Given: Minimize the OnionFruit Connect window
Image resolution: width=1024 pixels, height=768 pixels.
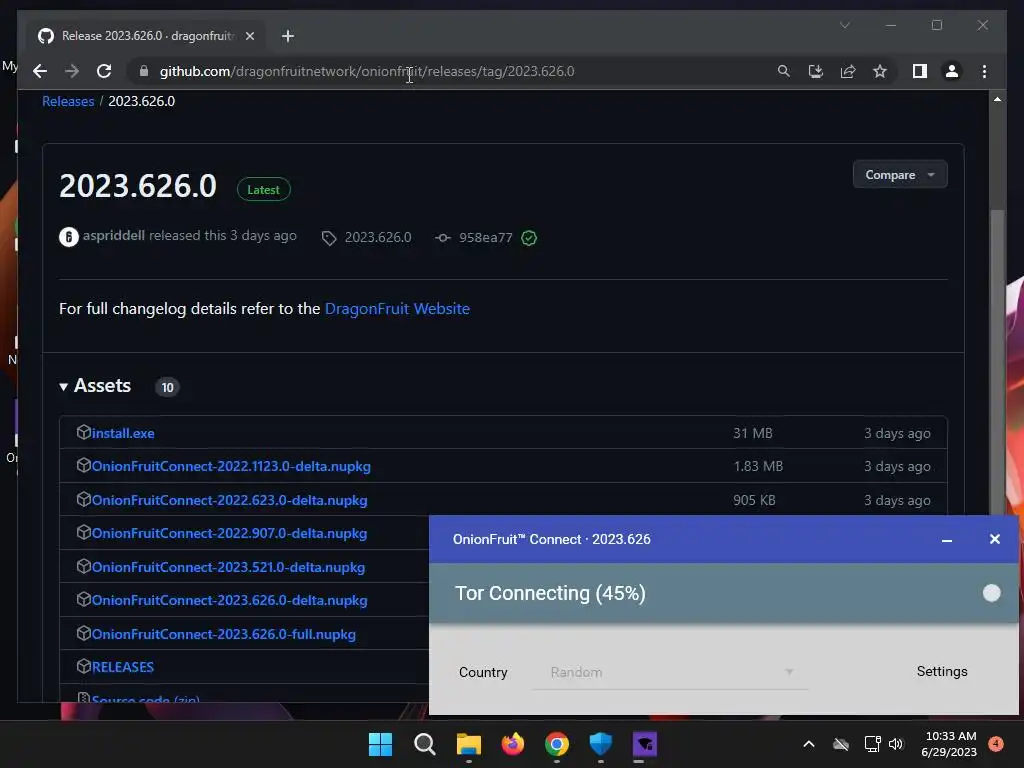Looking at the screenshot, I should coord(946,539).
